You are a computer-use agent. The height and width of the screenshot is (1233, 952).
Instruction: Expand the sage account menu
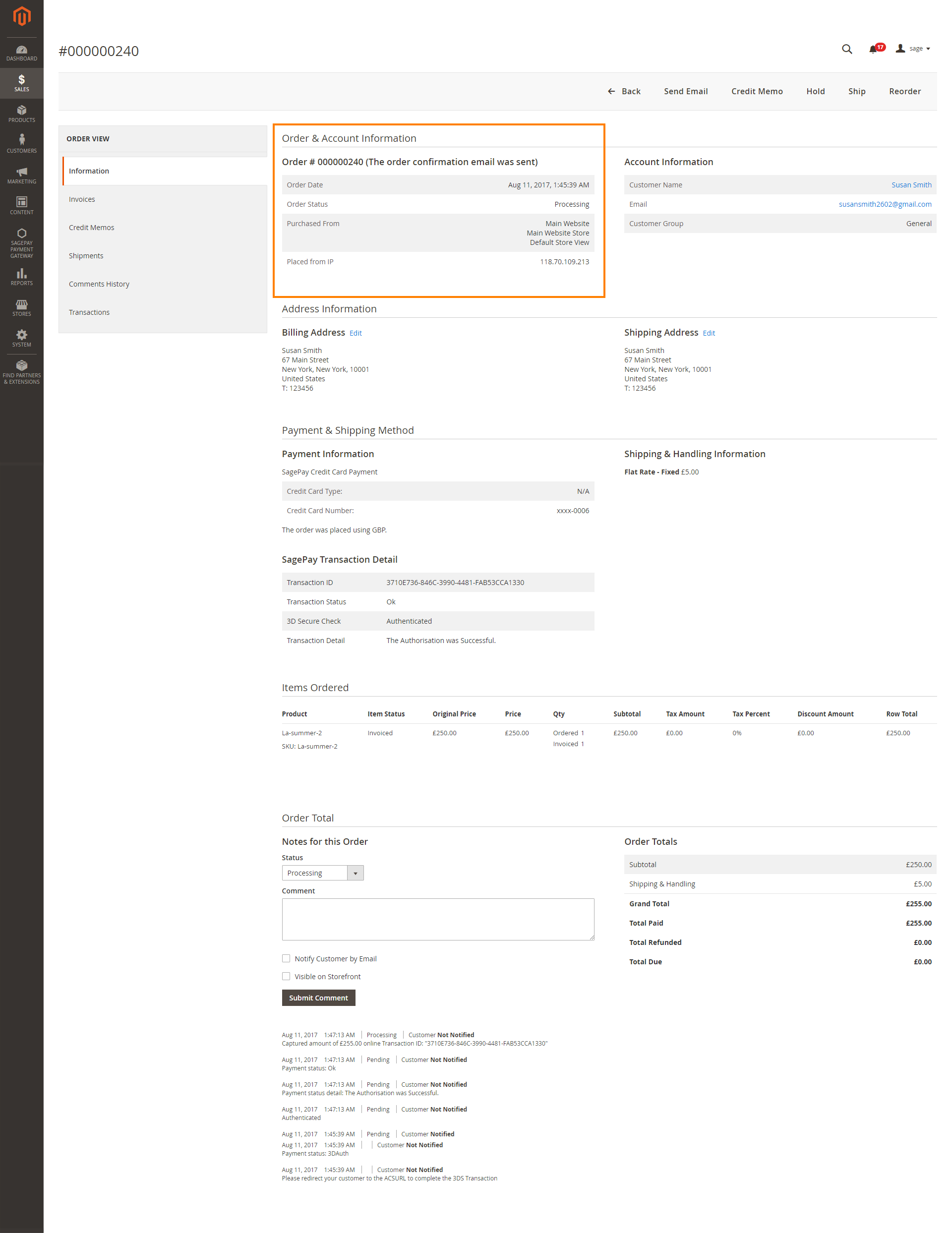coord(914,49)
